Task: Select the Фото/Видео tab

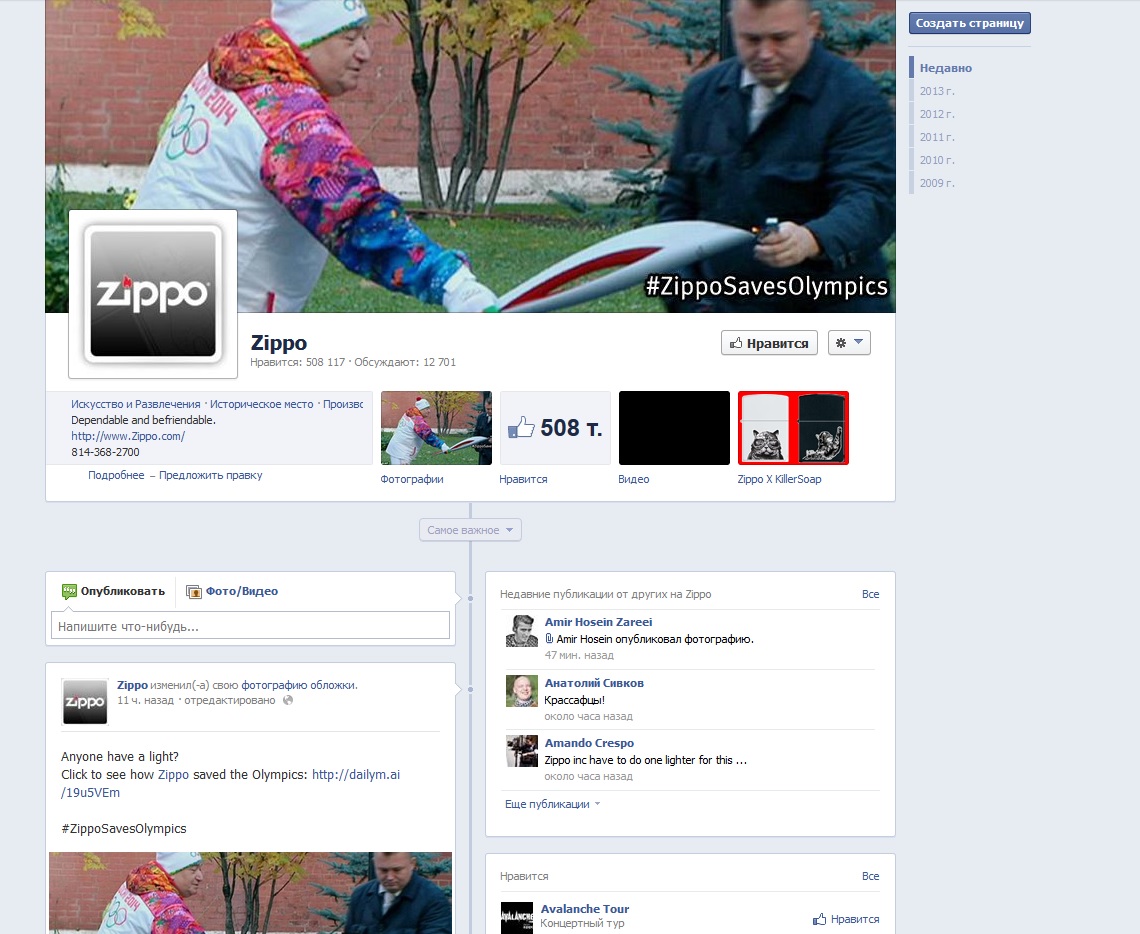Action: click(232, 591)
